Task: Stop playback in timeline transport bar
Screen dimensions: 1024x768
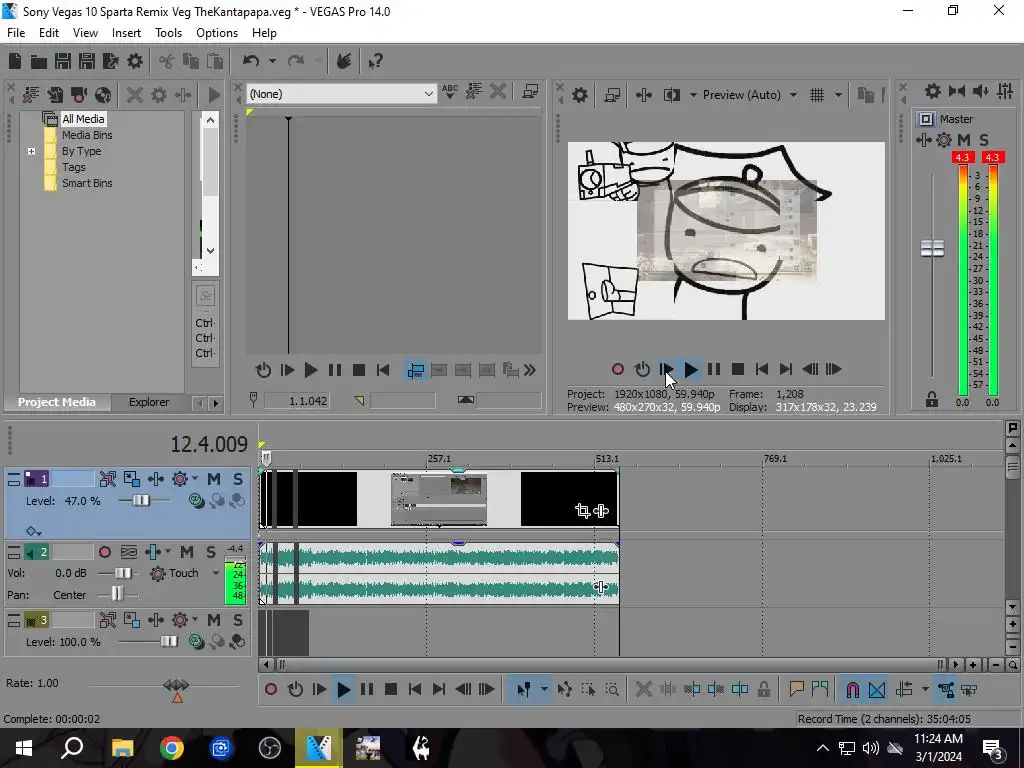Action: click(391, 690)
